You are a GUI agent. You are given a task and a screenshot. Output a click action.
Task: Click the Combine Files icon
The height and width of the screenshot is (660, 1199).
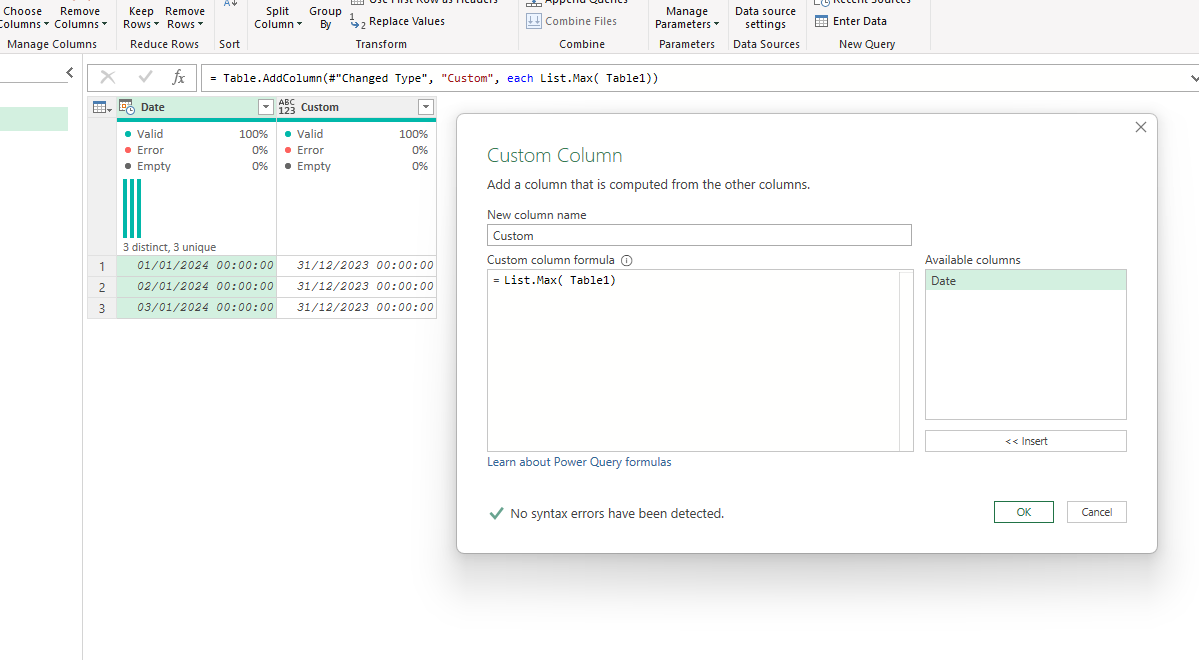(x=534, y=21)
